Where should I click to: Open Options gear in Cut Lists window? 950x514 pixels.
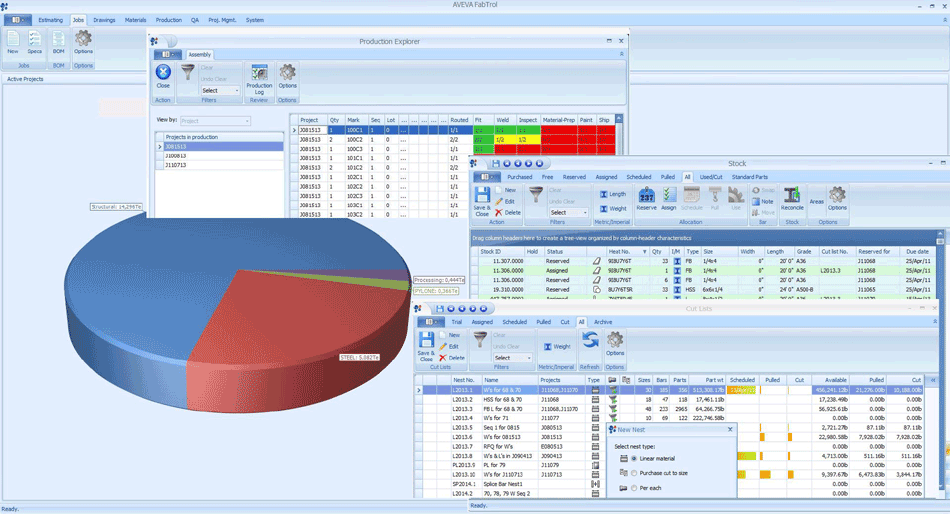click(x=615, y=344)
